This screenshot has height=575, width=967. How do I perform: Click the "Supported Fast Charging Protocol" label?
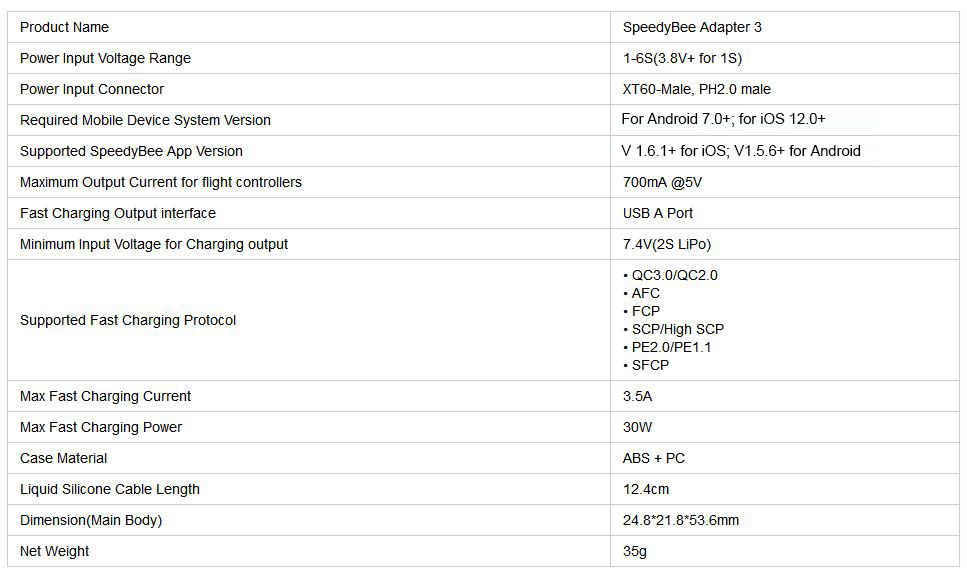point(128,320)
